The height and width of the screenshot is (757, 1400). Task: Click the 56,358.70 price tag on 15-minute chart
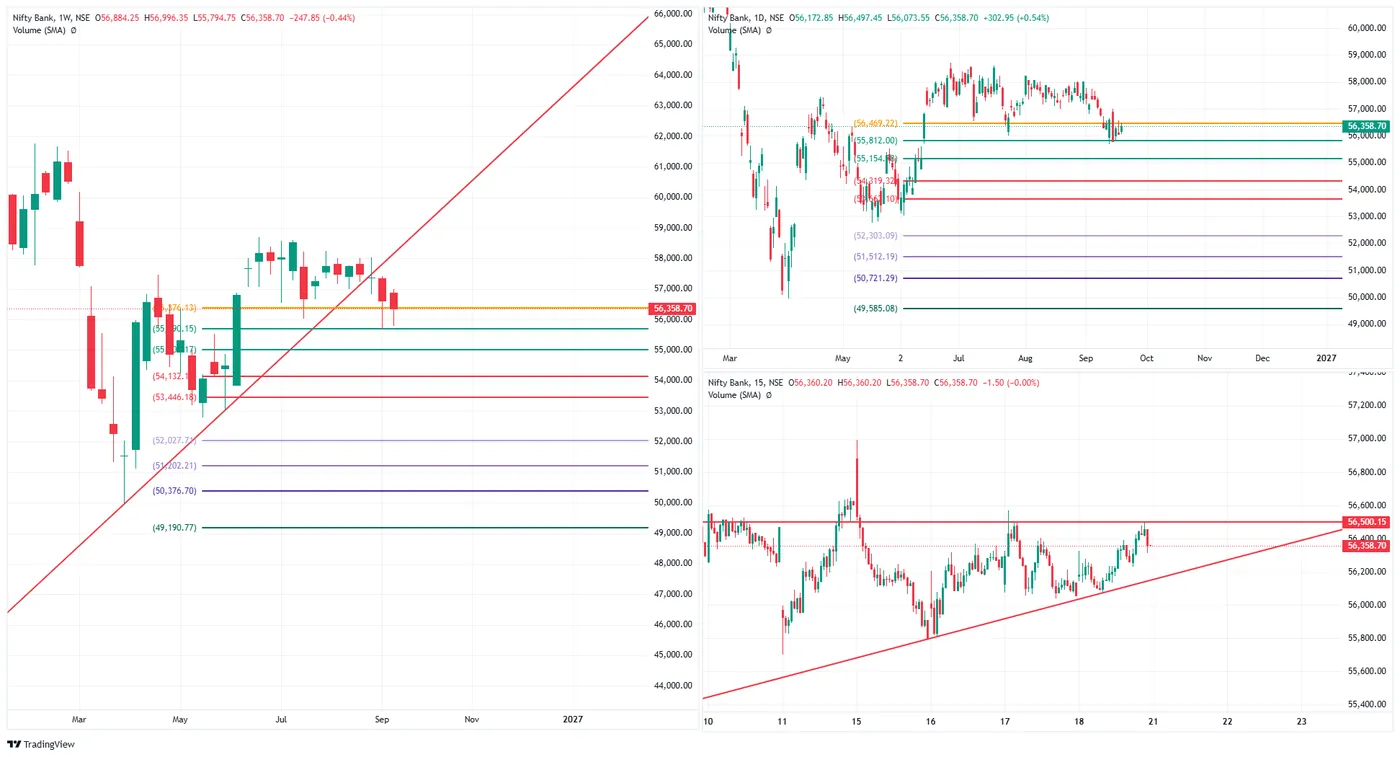[1367, 545]
